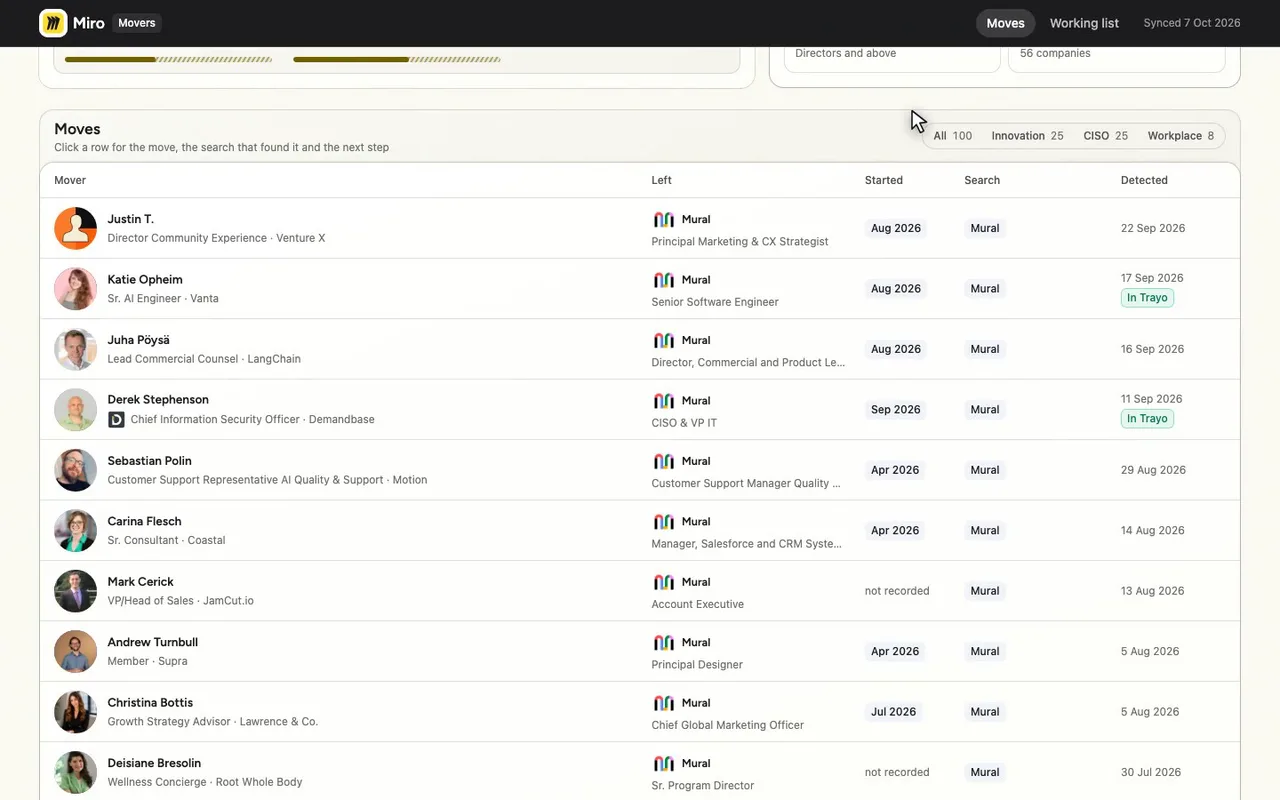Filter moves by Workplace 8
Viewport: 1280px width, 800px height.
(1180, 136)
